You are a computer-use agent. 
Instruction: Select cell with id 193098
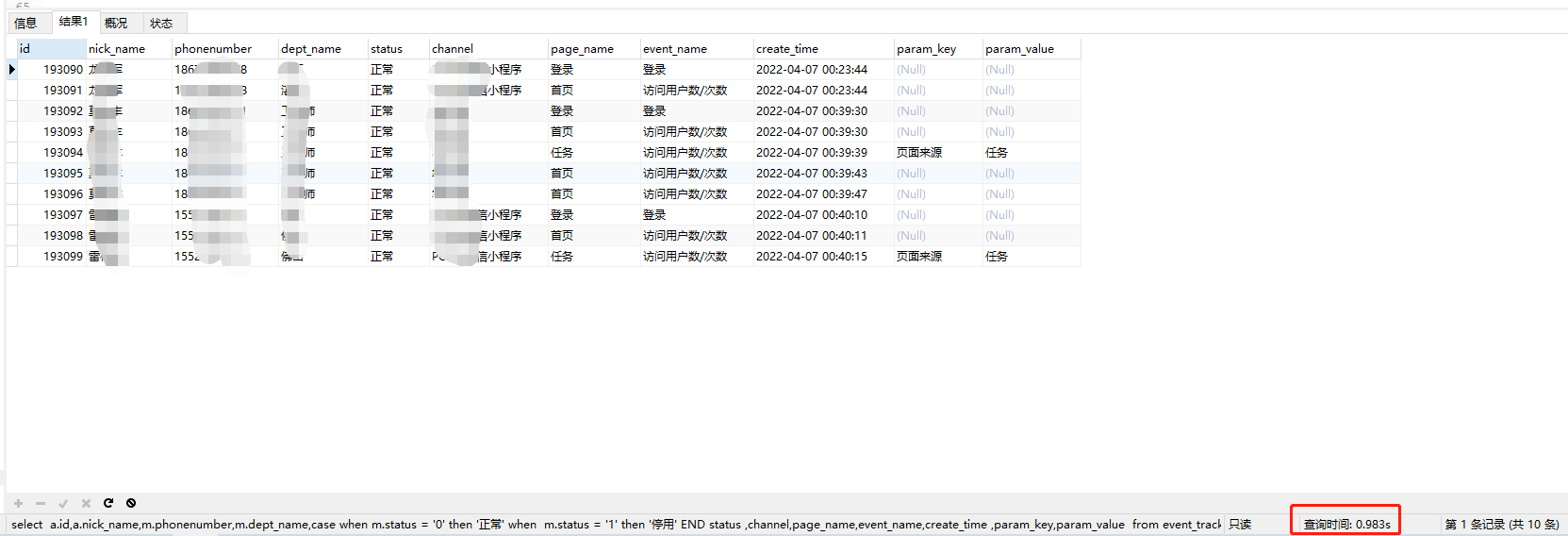(x=51, y=235)
